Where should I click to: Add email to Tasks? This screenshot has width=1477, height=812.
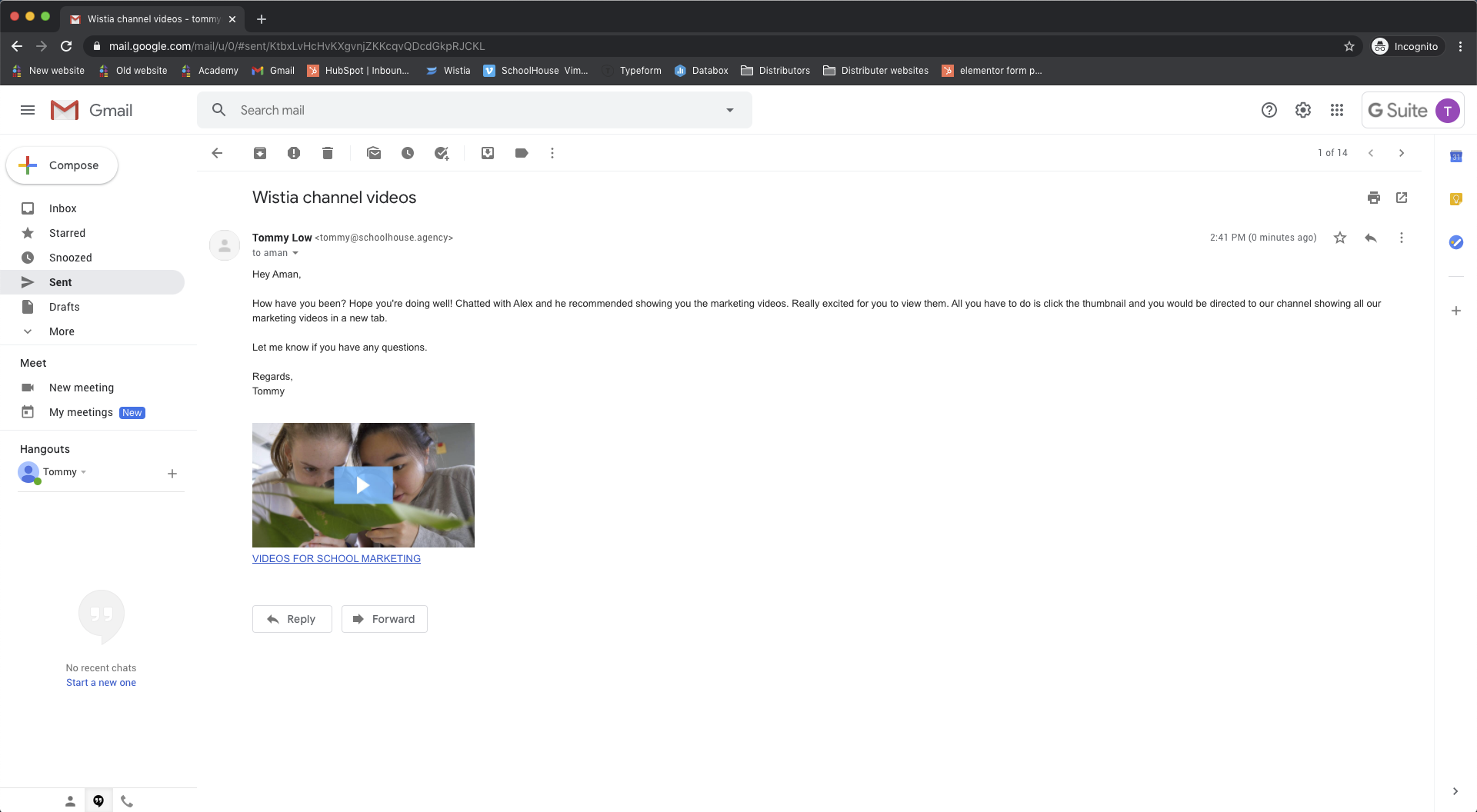click(442, 153)
